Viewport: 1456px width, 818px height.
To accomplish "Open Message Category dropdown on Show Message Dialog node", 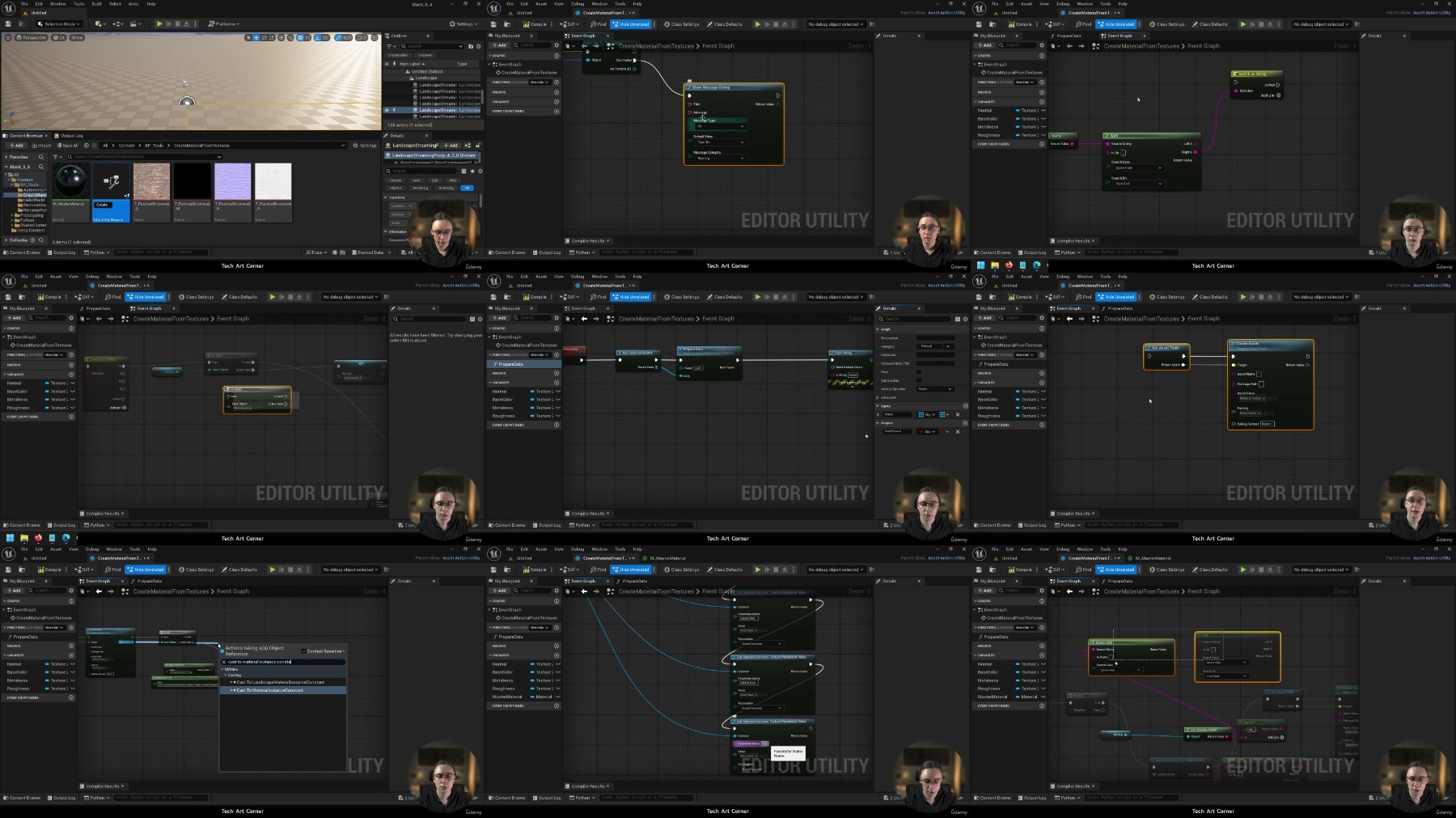I will pyautogui.click(x=721, y=158).
